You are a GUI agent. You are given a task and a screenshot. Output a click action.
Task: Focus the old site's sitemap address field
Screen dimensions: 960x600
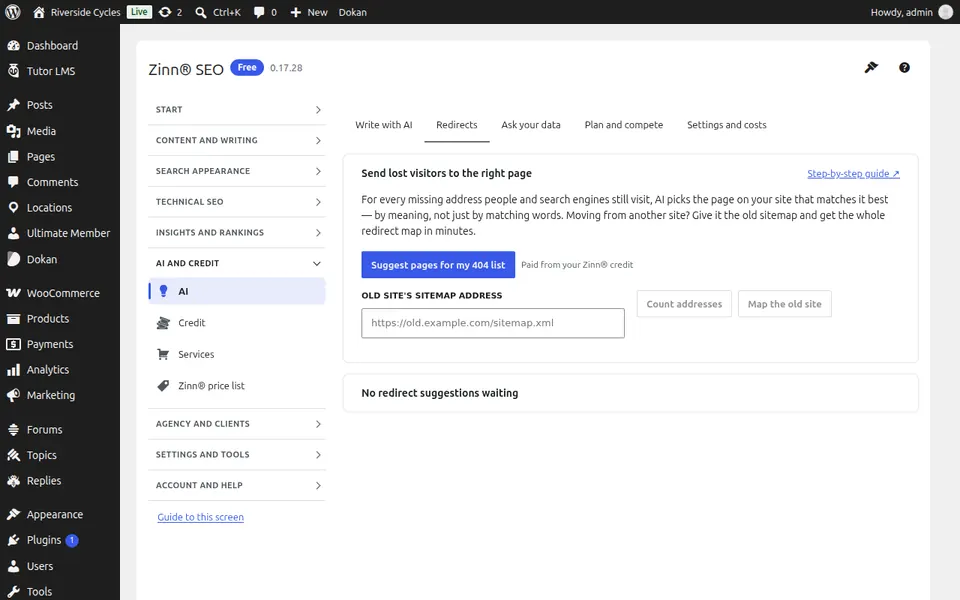click(x=493, y=323)
